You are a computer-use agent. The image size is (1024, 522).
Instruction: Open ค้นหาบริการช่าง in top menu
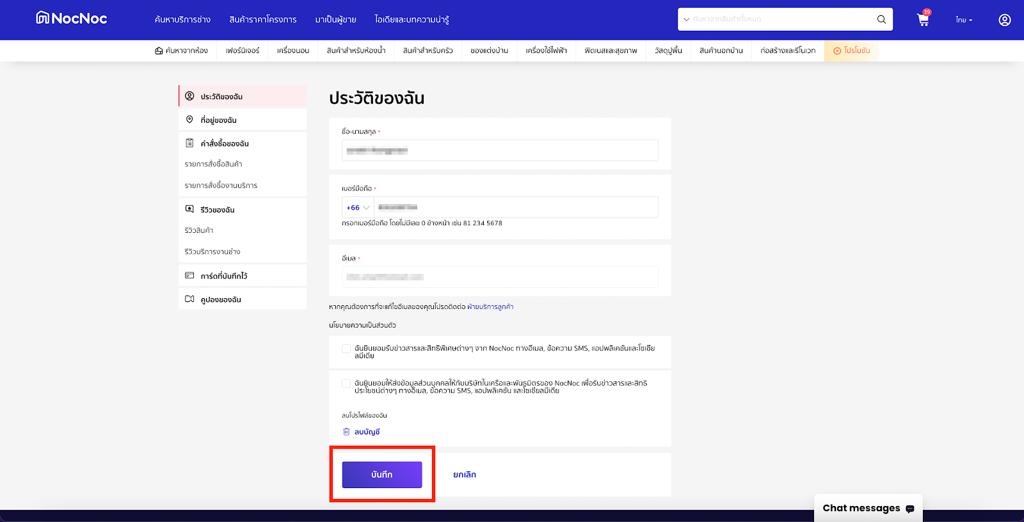[x=183, y=20]
